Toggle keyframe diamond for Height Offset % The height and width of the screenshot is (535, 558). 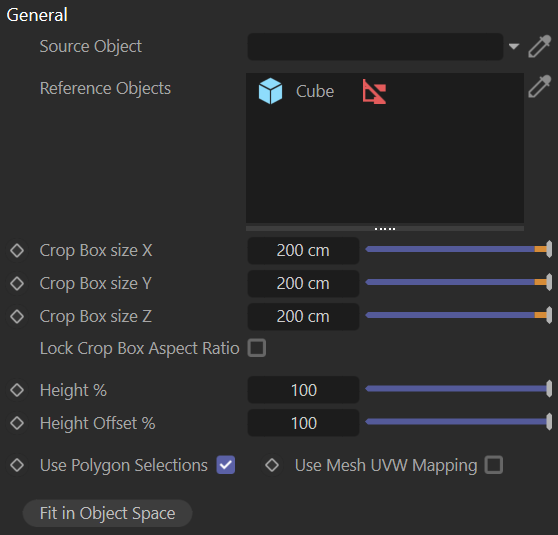pos(17,423)
